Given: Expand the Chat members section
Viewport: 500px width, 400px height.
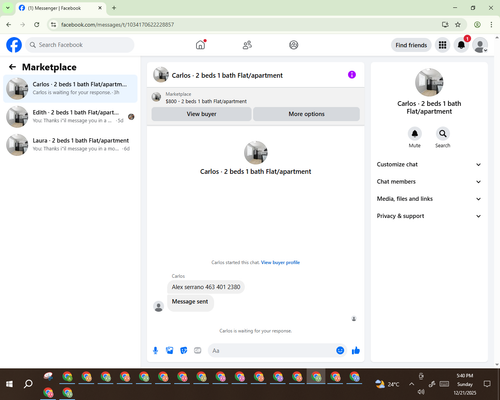Looking at the screenshot, I should coord(429,182).
